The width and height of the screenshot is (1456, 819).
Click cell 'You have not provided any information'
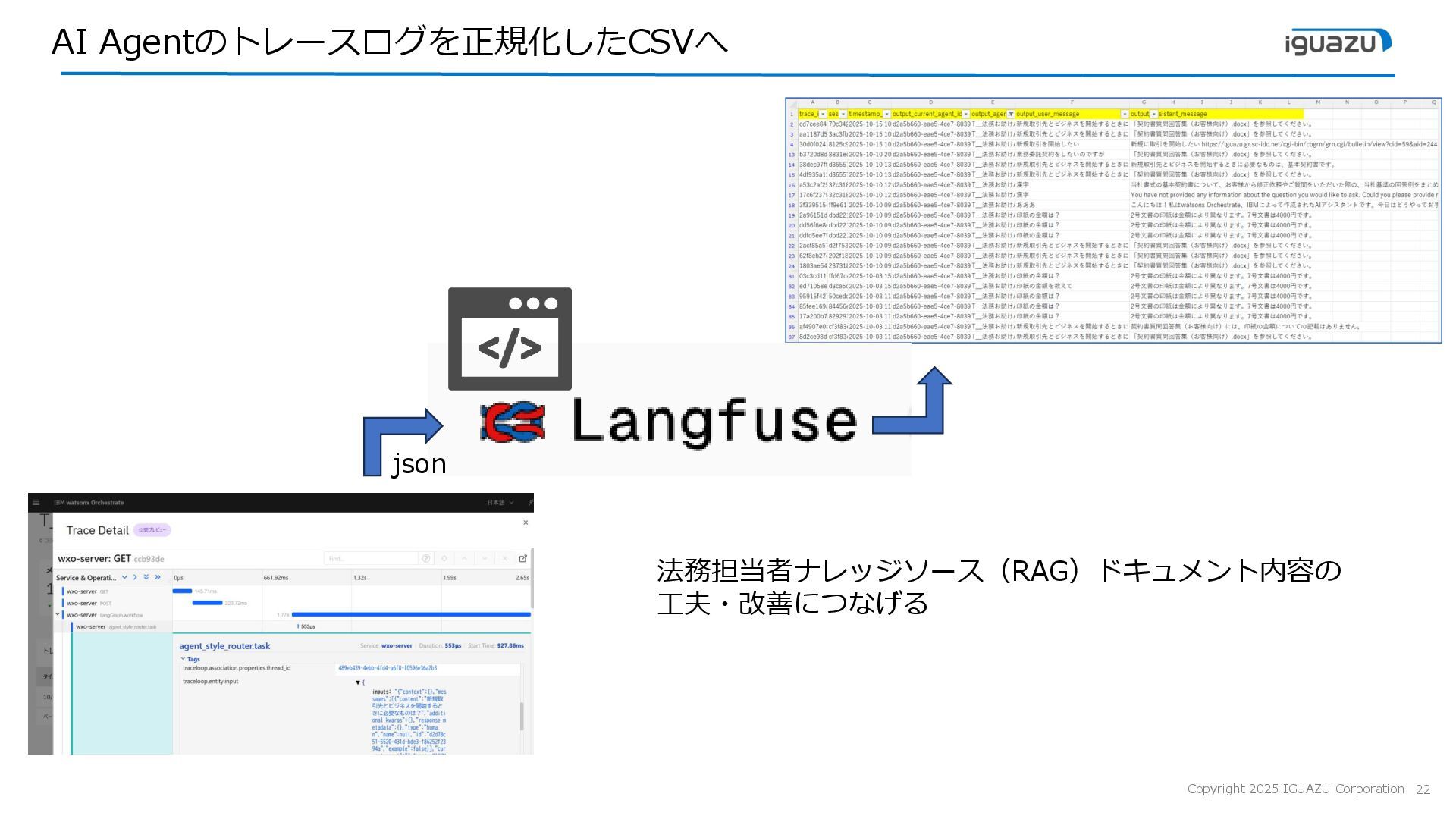coord(1284,195)
